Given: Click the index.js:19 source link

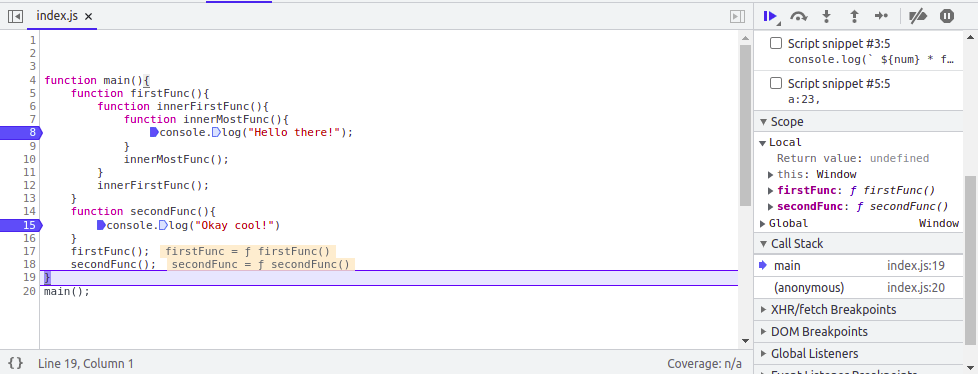Looking at the screenshot, I should coord(916,266).
